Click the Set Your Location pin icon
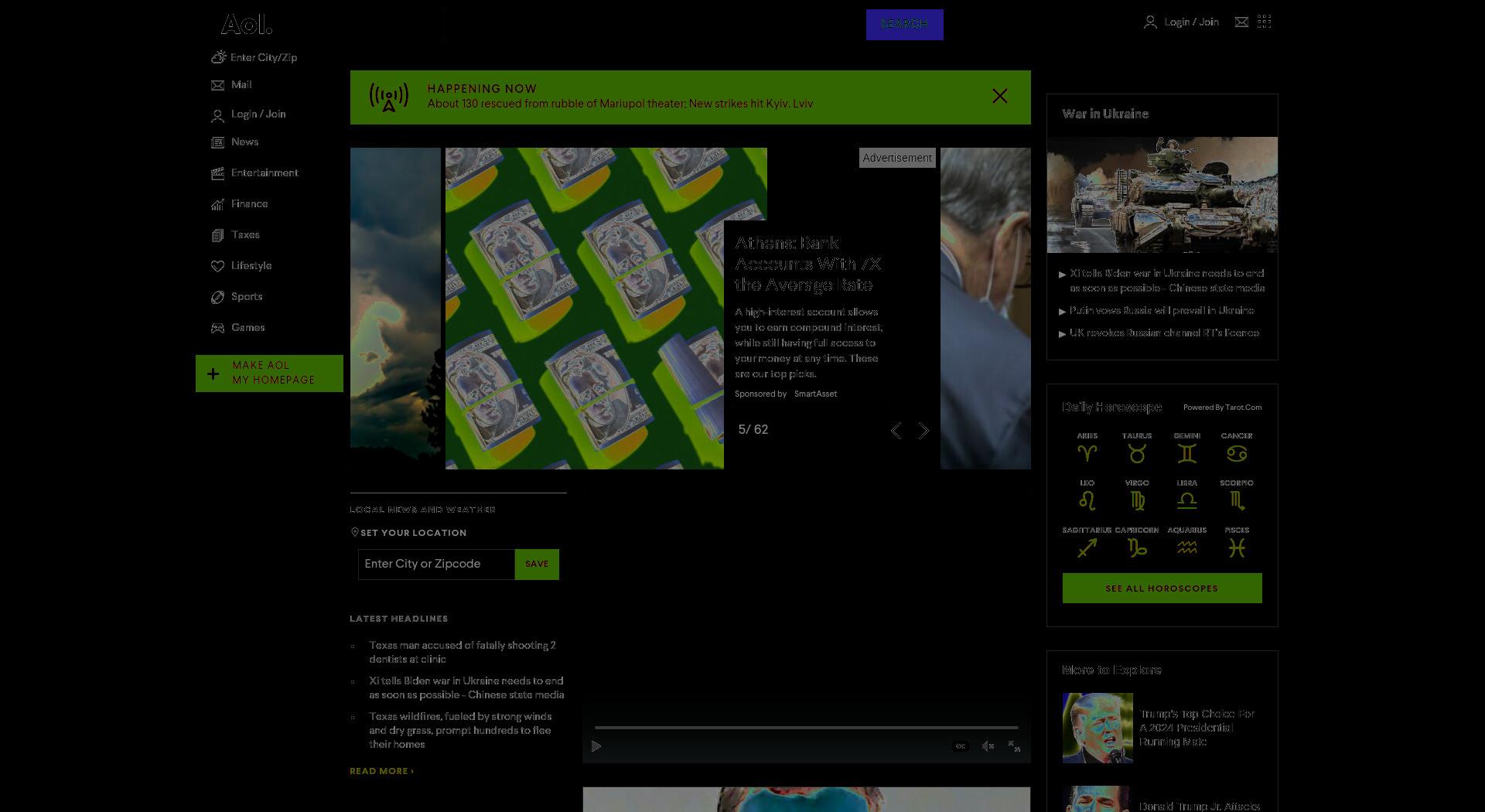The width and height of the screenshot is (1485, 812). pyautogui.click(x=355, y=532)
